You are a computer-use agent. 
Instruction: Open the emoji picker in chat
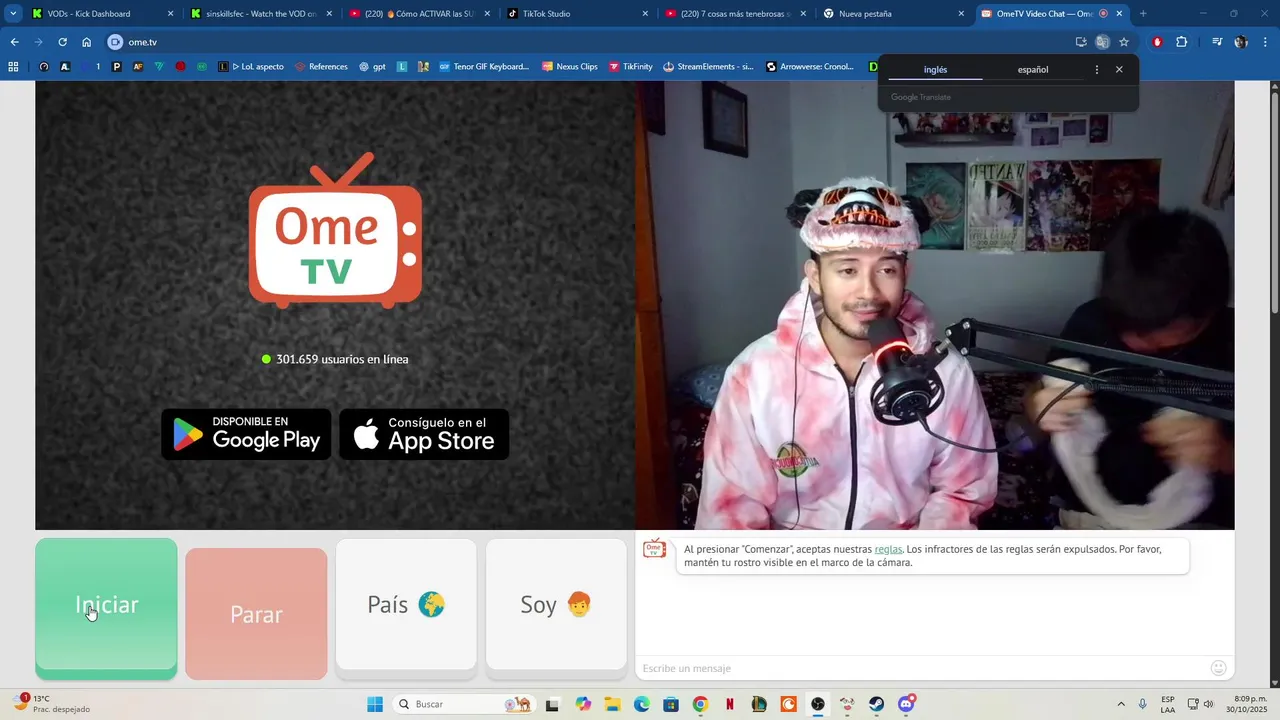tap(1218, 668)
